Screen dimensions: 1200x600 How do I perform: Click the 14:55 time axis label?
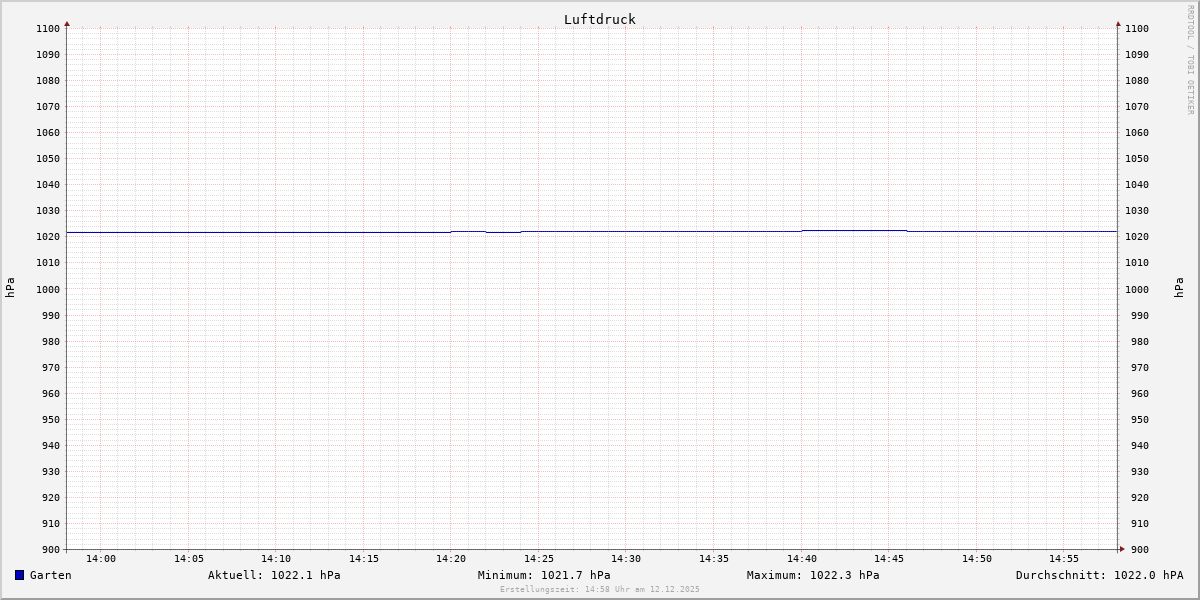pos(1064,559)
